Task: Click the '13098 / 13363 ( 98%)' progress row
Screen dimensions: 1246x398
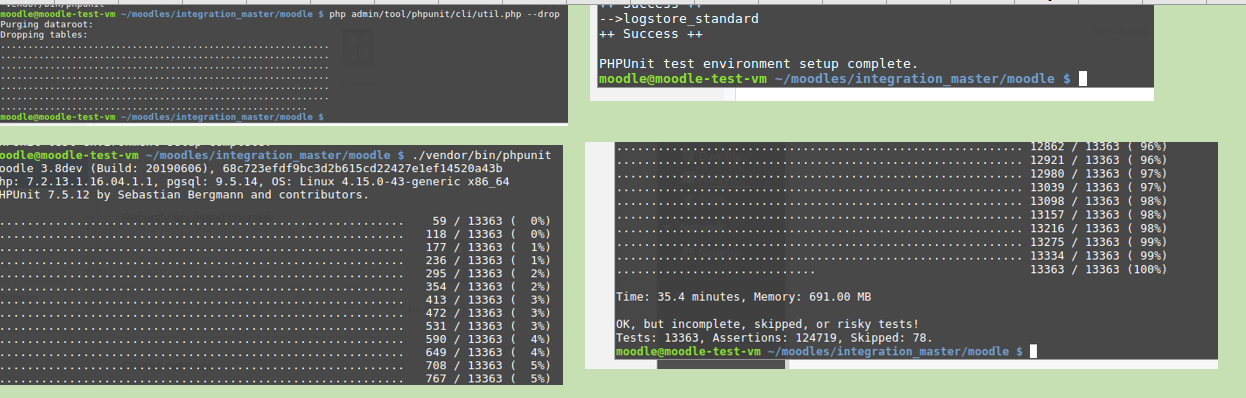Action: pos(891,201)
